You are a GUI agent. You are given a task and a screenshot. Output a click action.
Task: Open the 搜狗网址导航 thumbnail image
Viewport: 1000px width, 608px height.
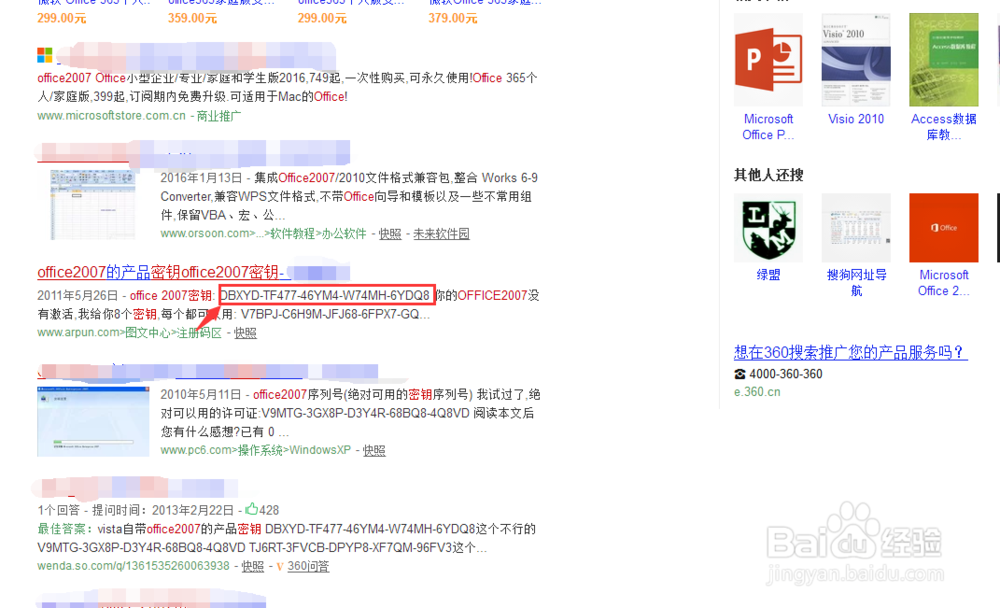(x=856, y=228)
